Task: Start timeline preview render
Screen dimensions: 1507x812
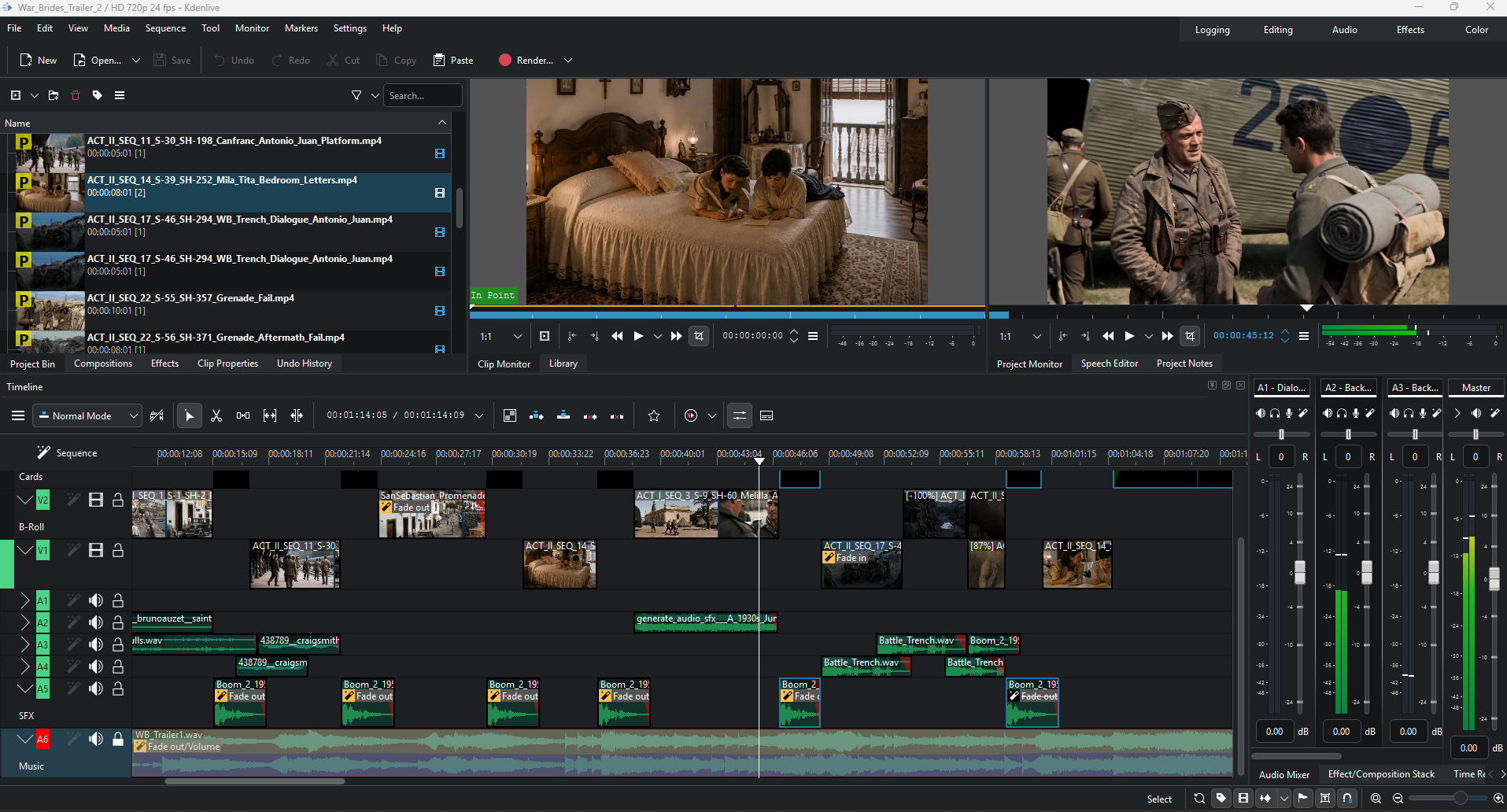Action: pyautogui.click(x=691, y=415)
